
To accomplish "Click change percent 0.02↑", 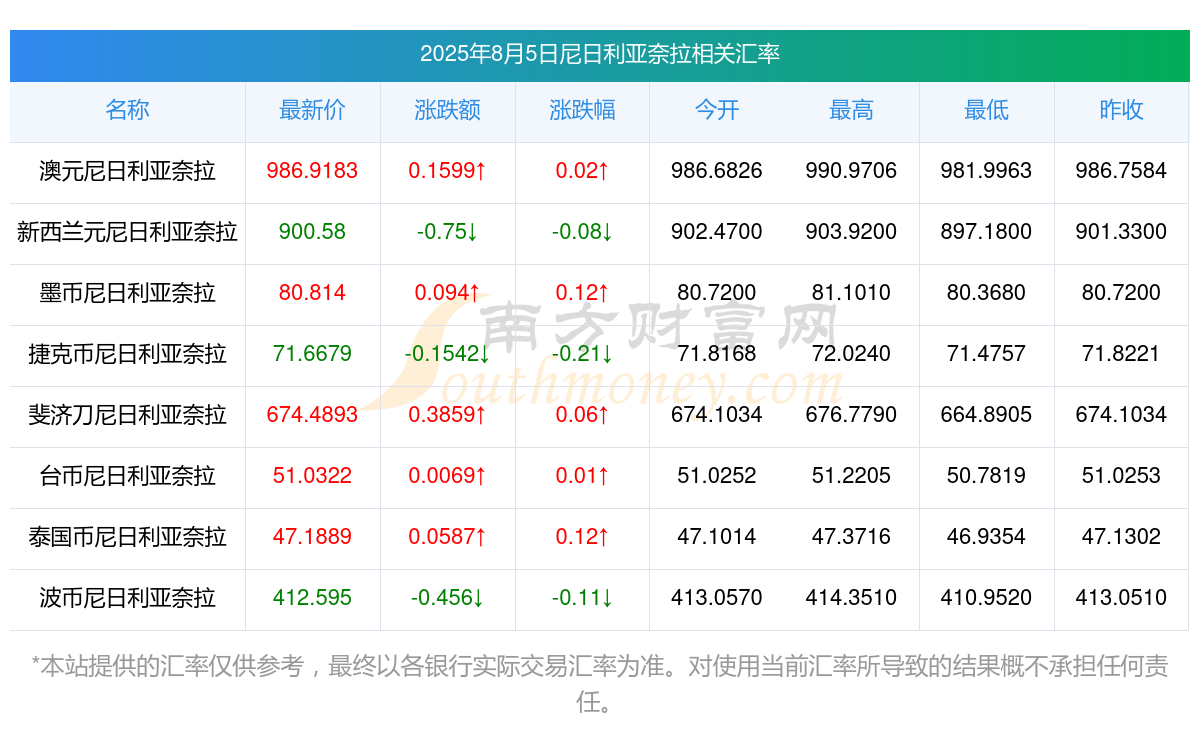I will coord(582,171).
